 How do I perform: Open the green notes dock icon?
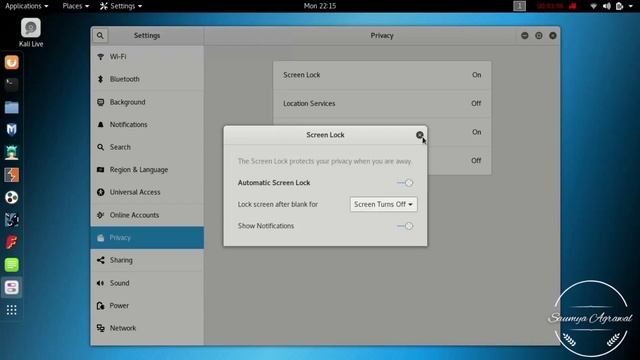[x=11, y=265]
